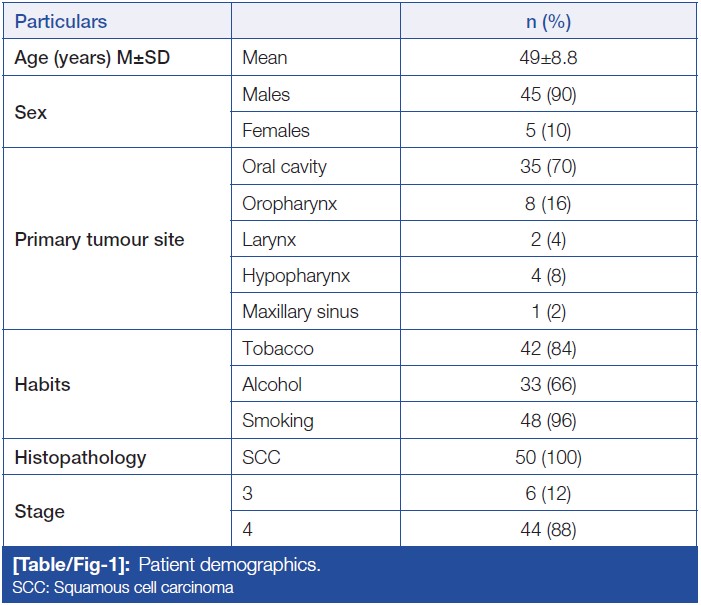Click the Stage 4 value 44 (88)
Viewport: 701px width, 605px height.
[x=548, y=530]
